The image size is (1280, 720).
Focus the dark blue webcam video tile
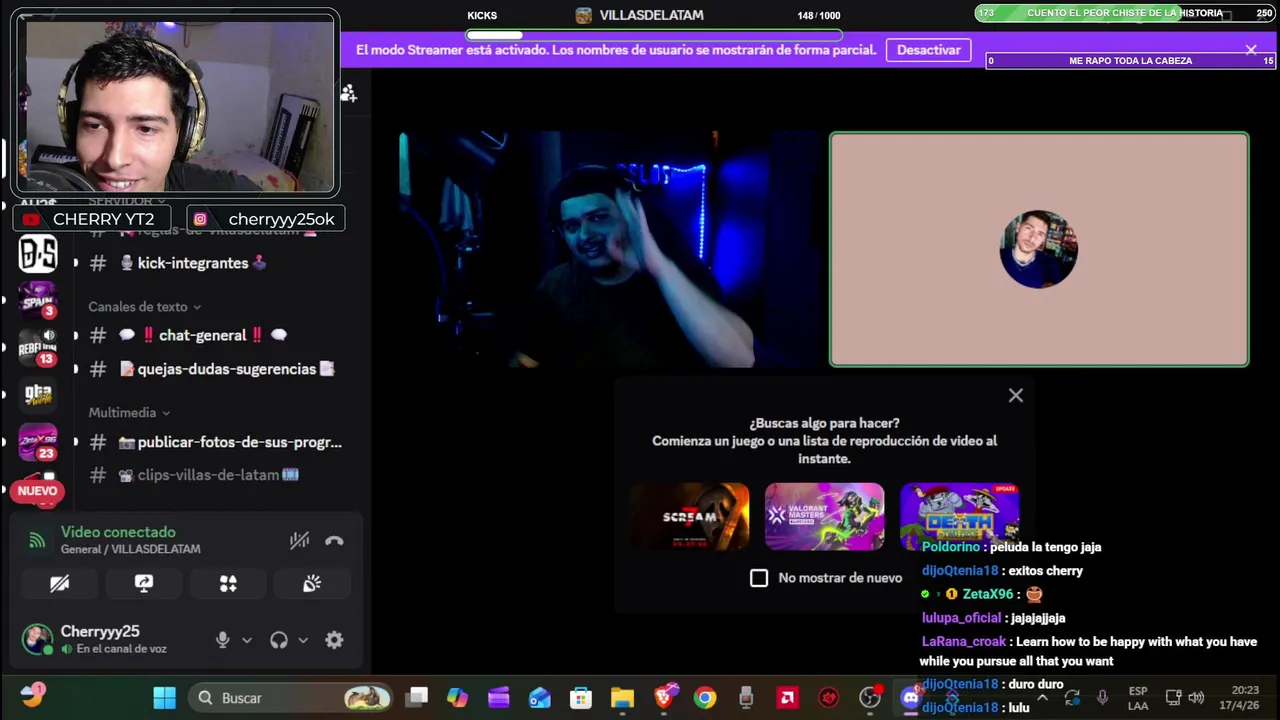(611, 250)
